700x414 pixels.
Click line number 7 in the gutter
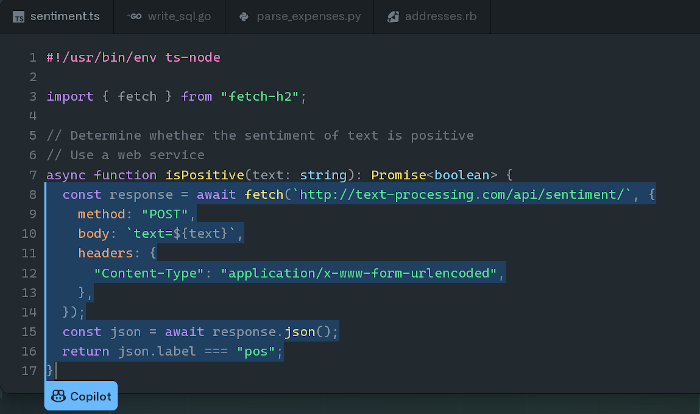click(x=33, y=175)
